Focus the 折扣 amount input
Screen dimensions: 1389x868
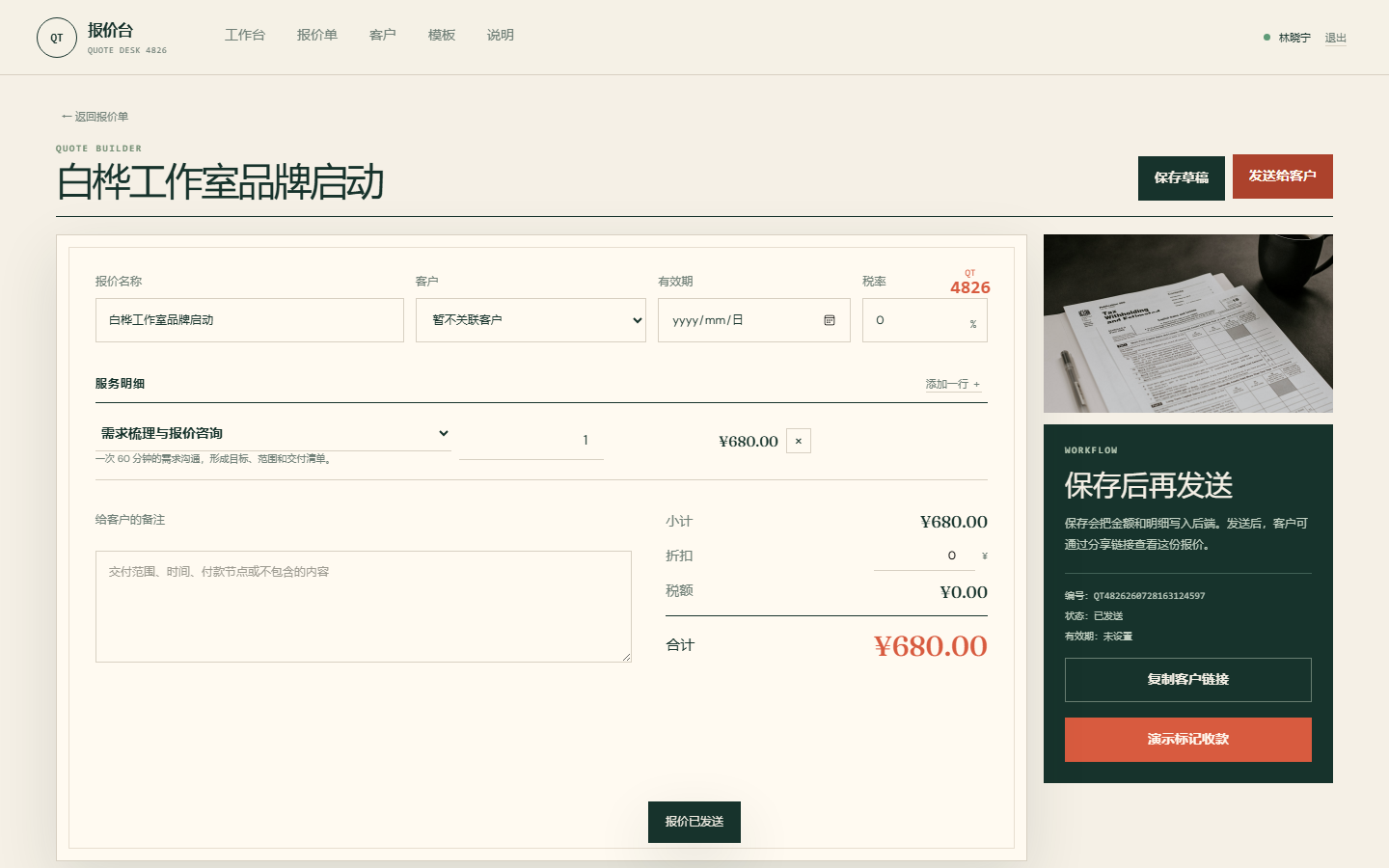[x=924, y=556]
